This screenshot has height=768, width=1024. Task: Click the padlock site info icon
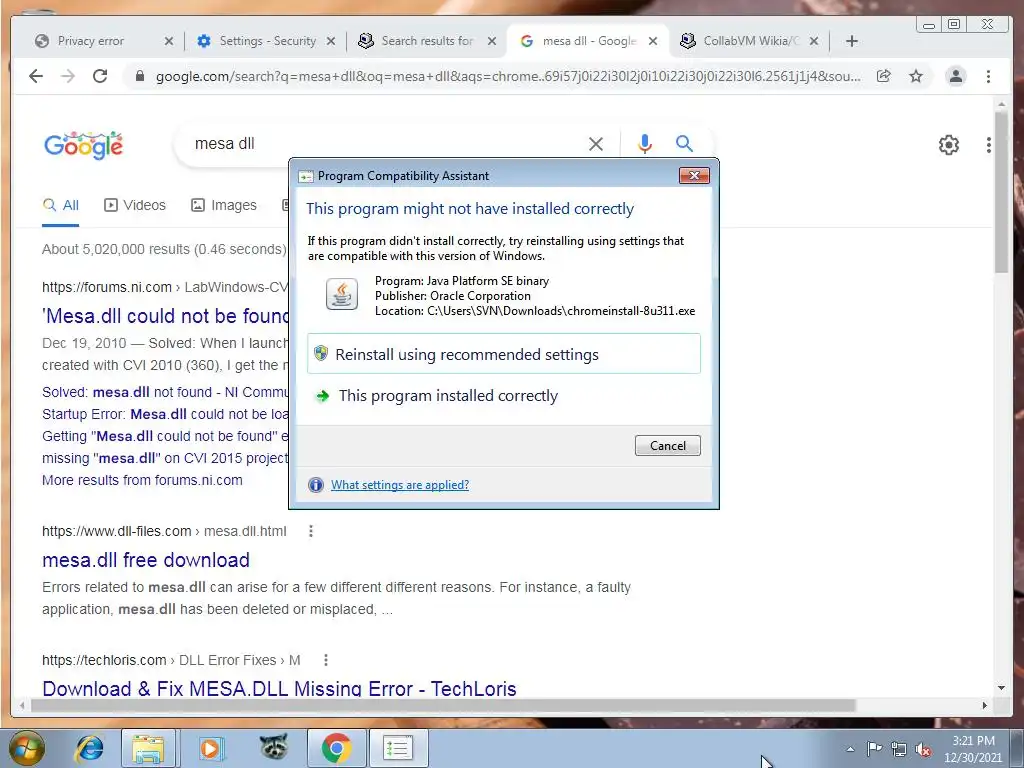pos(139,76)
